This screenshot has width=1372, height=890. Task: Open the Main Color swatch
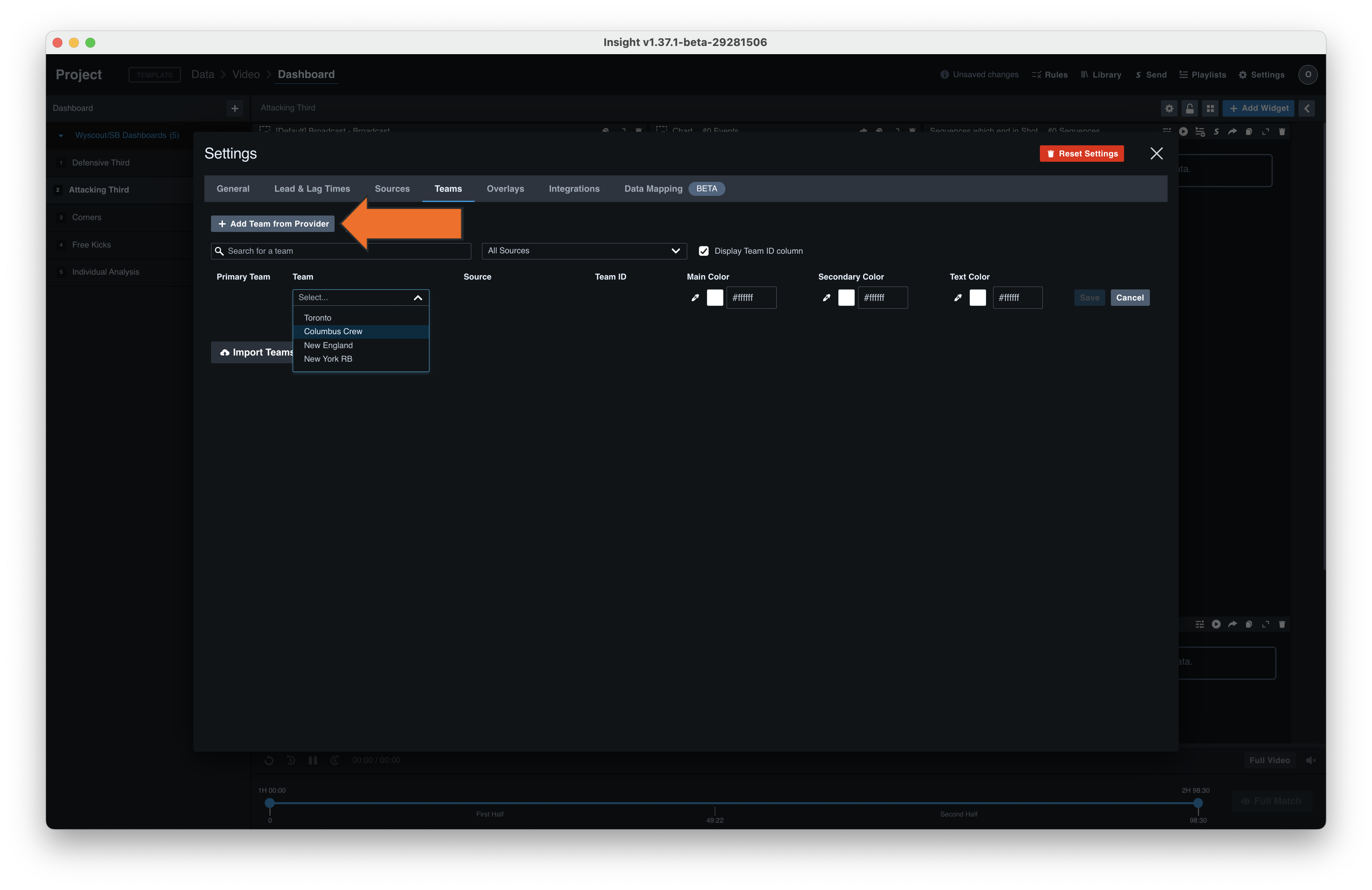tap(715, 298)
